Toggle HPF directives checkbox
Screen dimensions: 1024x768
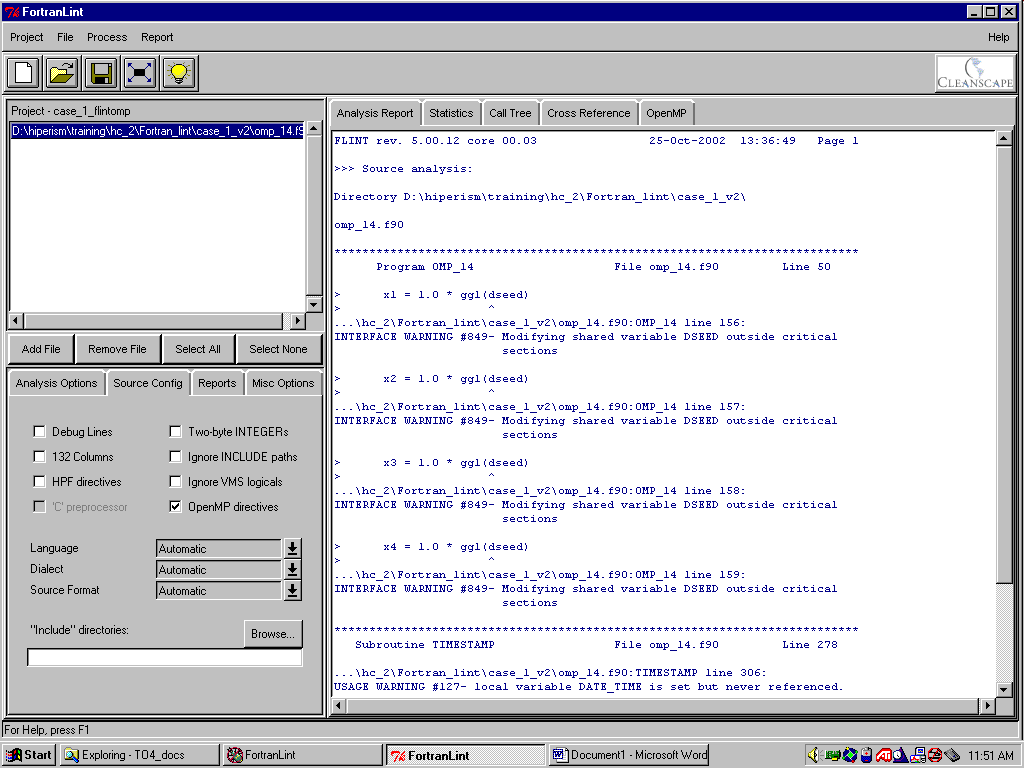[x=39, y=481]
